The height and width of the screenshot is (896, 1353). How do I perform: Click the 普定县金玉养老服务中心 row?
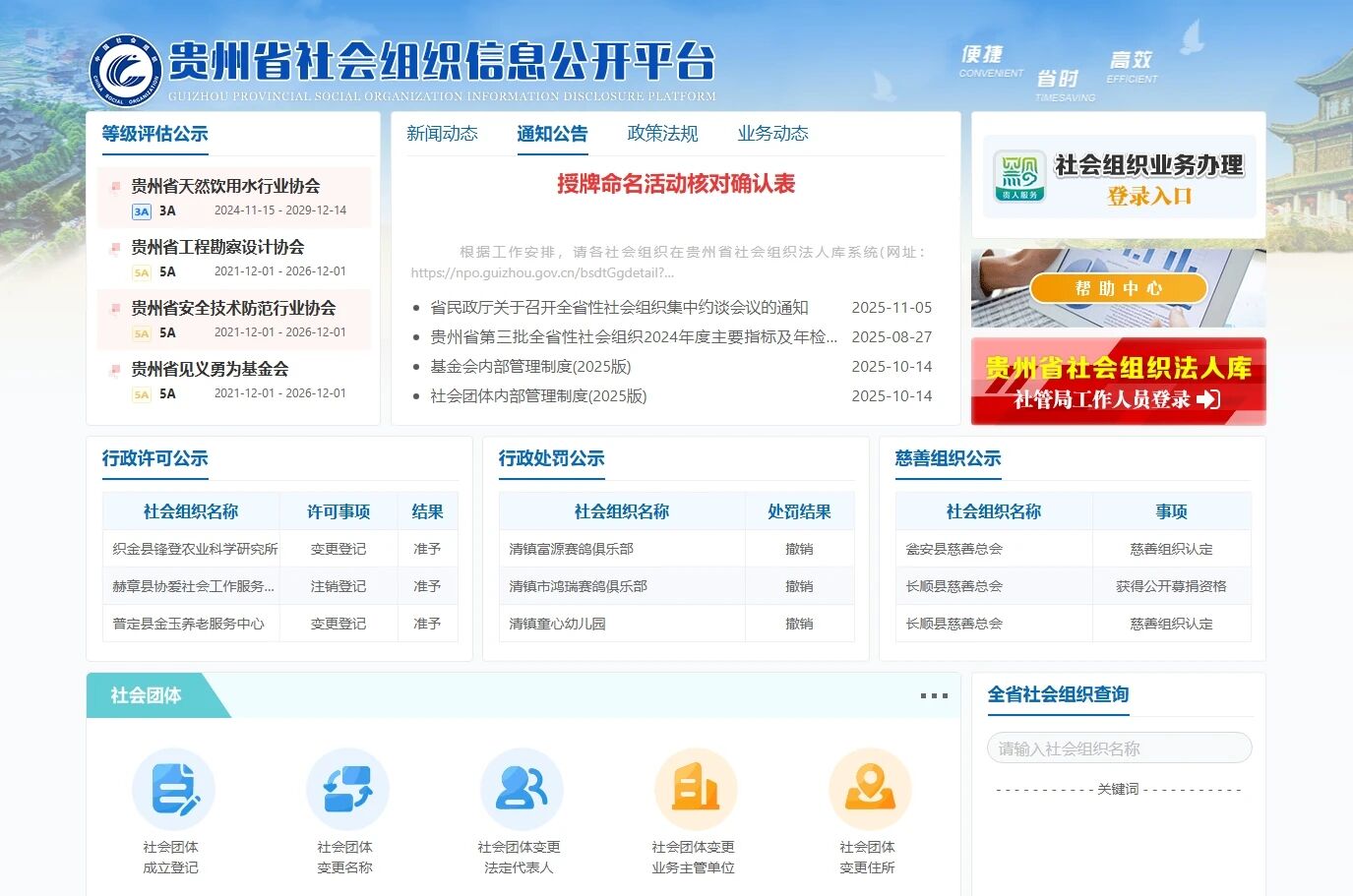click(x=280, y=624)
